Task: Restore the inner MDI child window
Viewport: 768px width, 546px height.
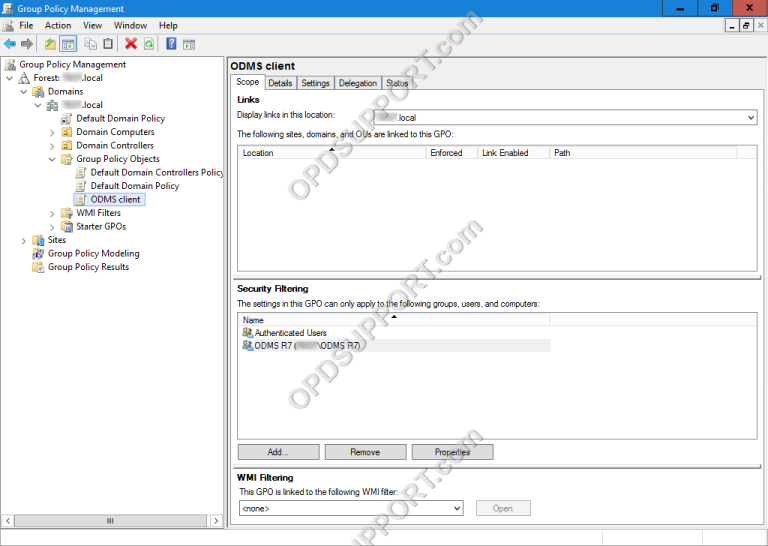Action: click(x=746, y=25)
